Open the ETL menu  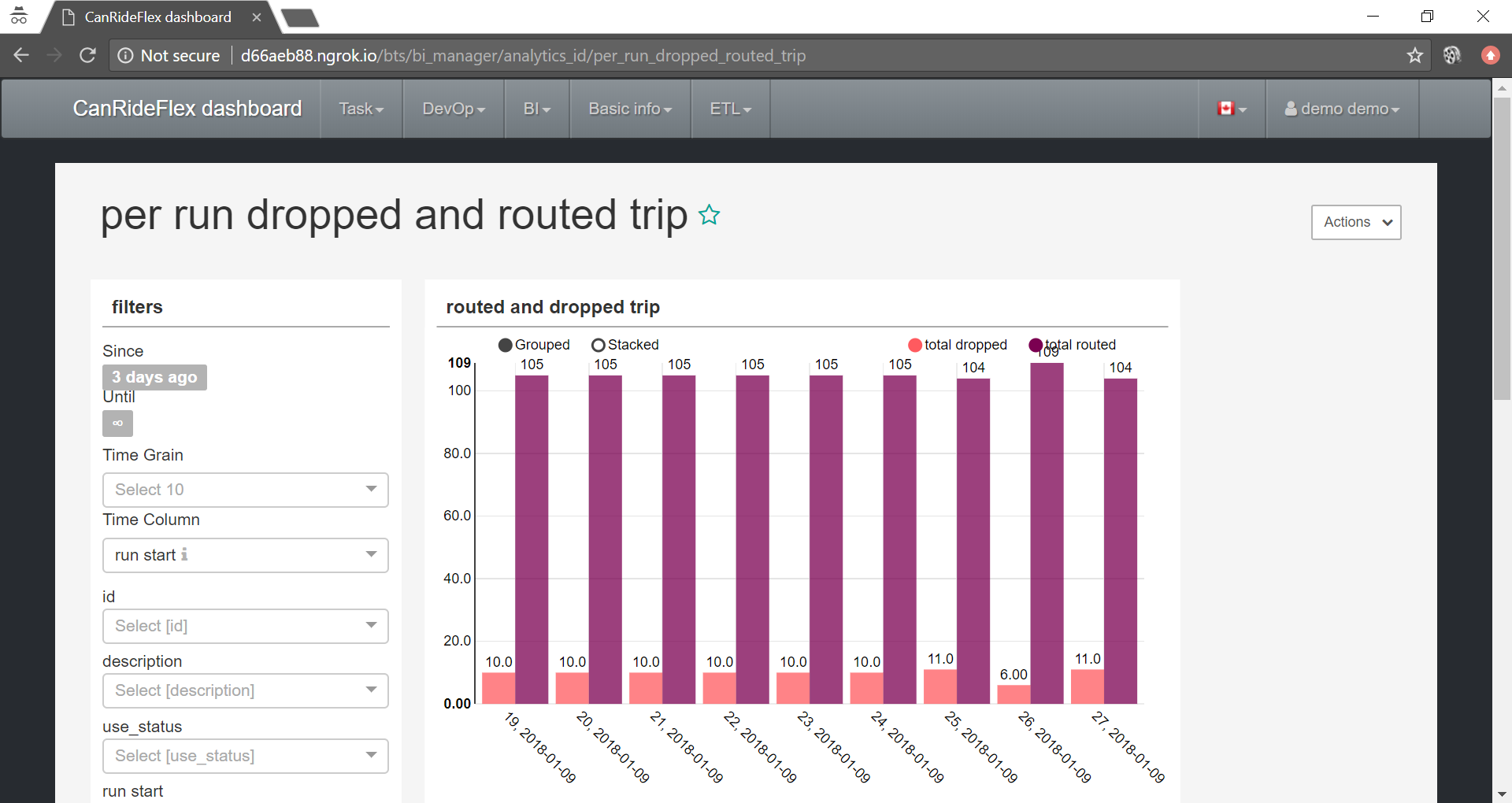pos(731,109)
